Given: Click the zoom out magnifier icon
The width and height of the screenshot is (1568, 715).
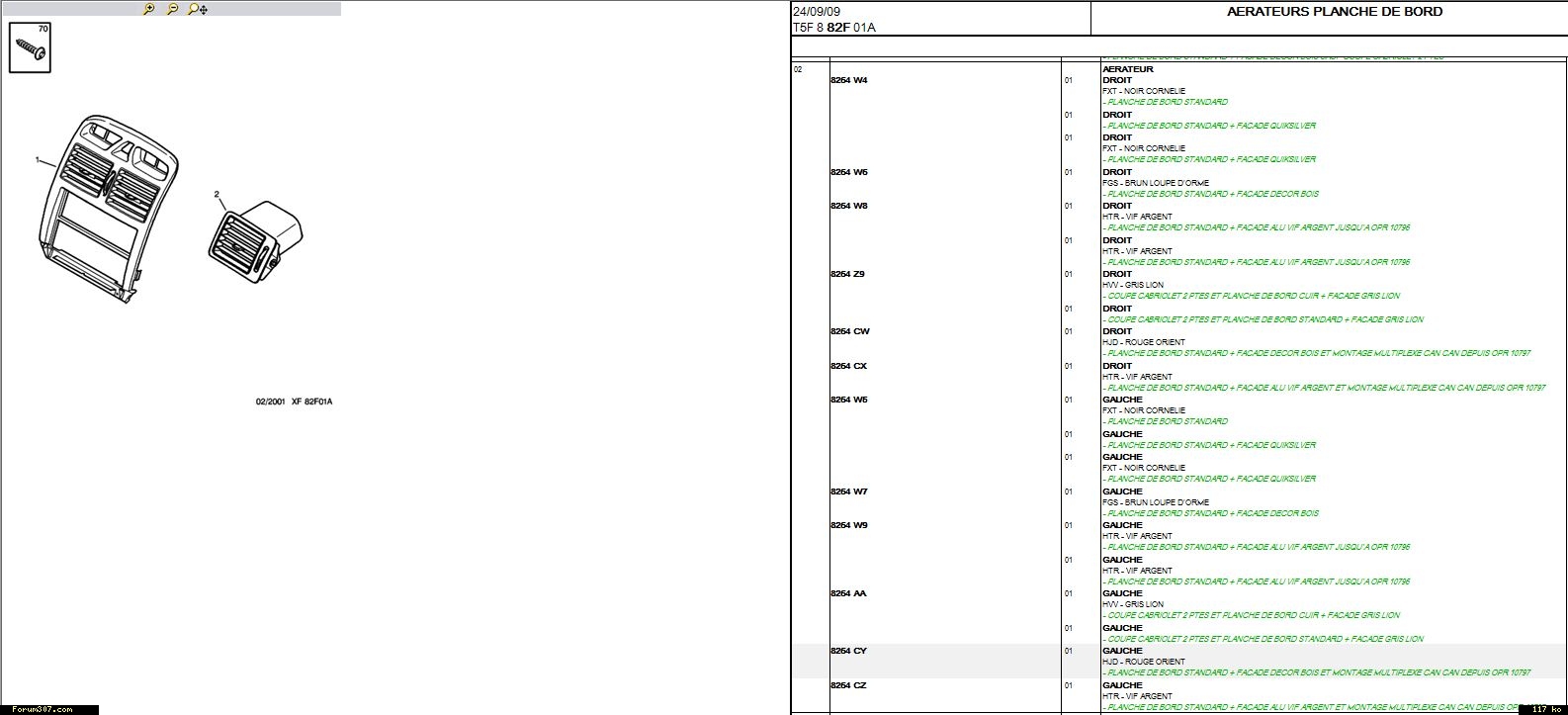Looking at the screenshot, I should point(173,9).
